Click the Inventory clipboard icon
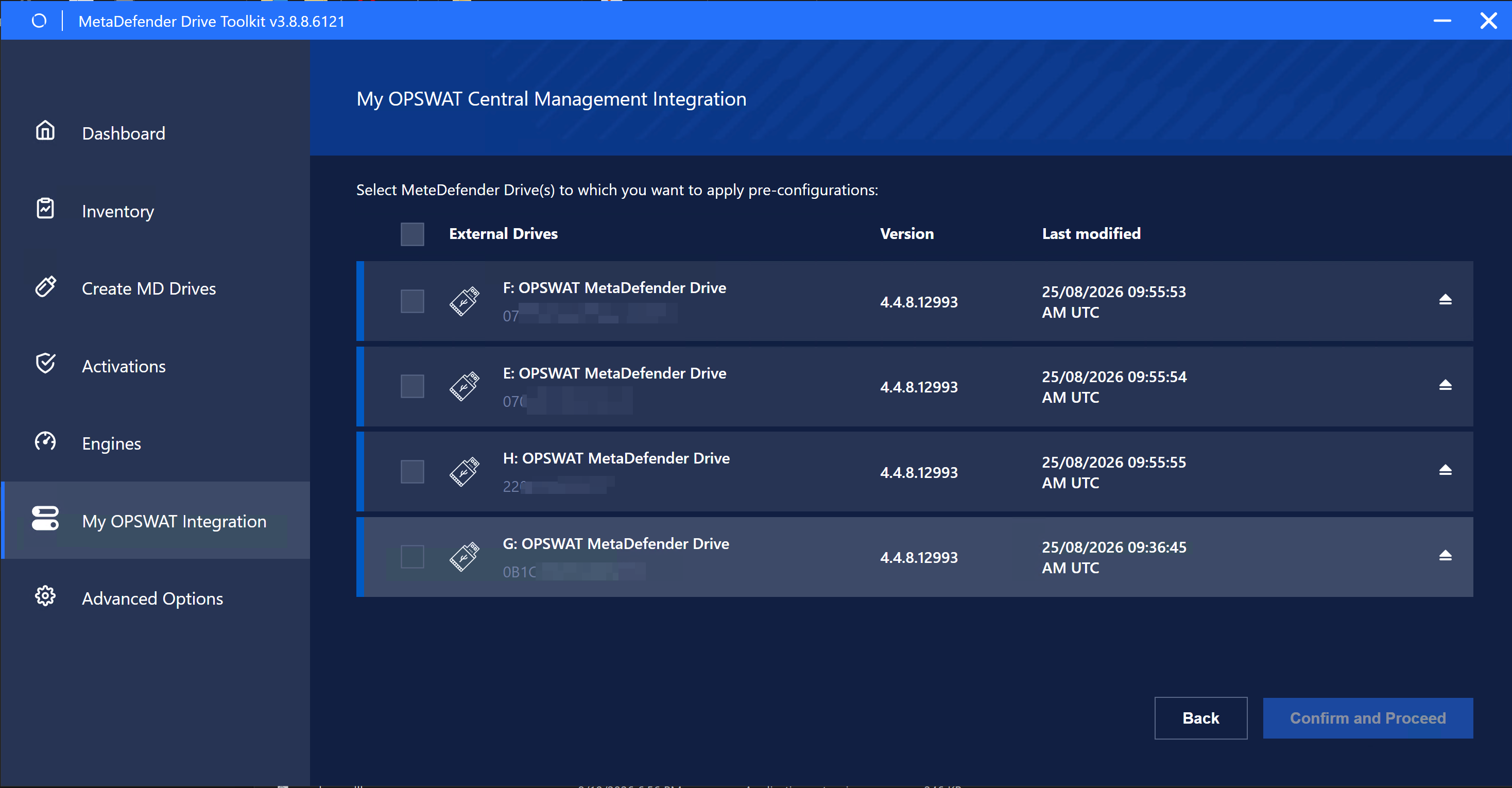Image resolution: width=1512 pixels, height=788 pixels. click(x=45, y=209)
